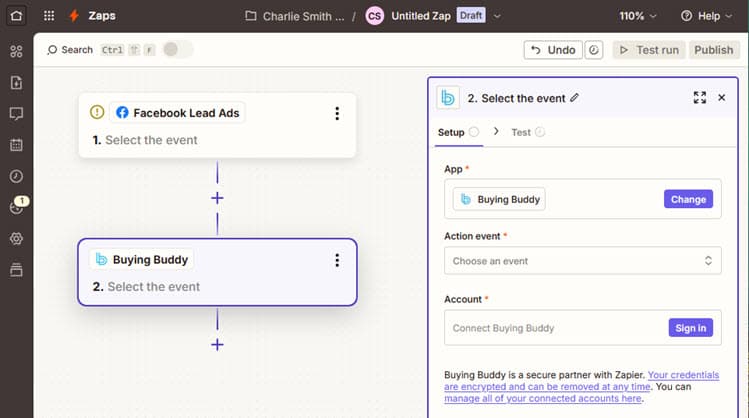Open the sidebar comments icon
The height and width of the screenshot is (418, 749).
coord(16,114)
